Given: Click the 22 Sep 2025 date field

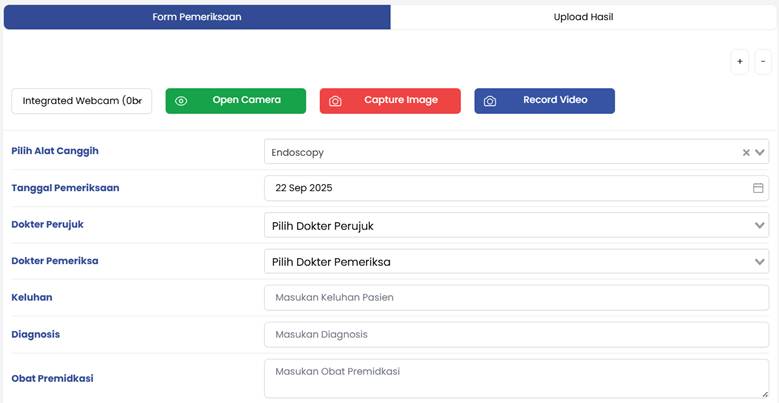Looking at the screenshot, I should click(x=500, y=188).
